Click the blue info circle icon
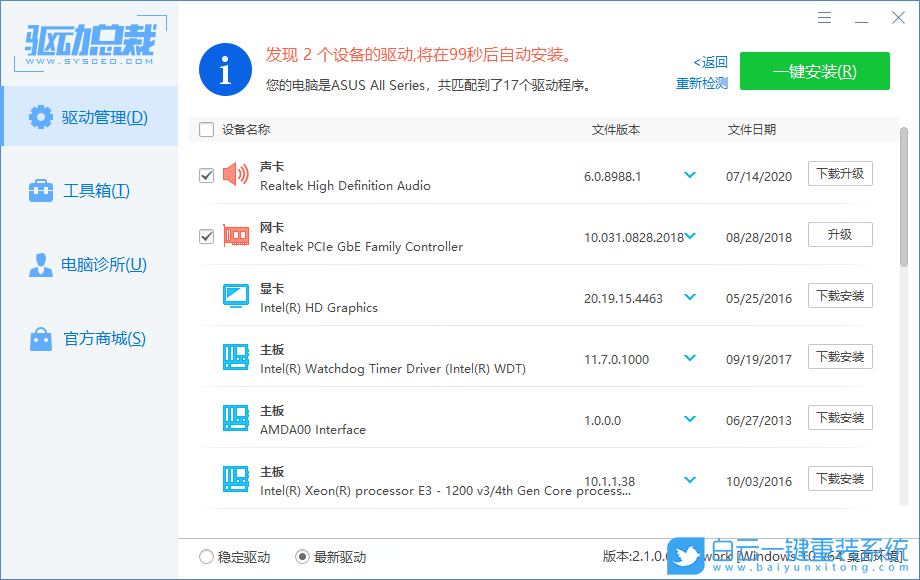Image resolution: width=920 pixels, height=580 pixels. point(225,70)
